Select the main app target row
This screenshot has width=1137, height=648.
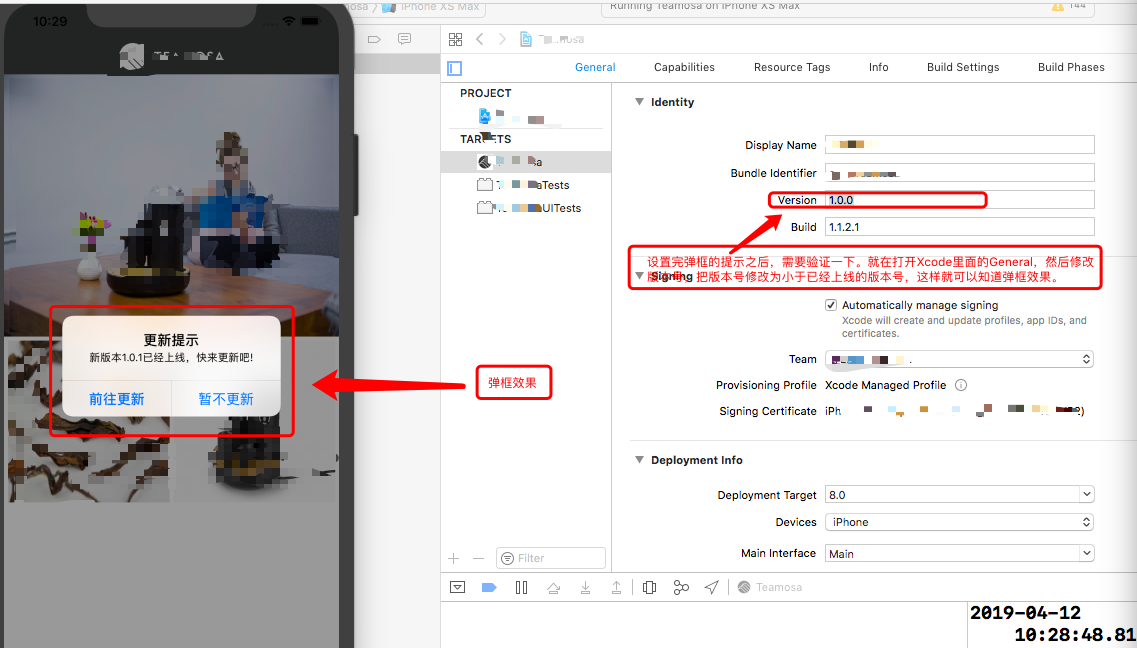click(x=526, y=162)
